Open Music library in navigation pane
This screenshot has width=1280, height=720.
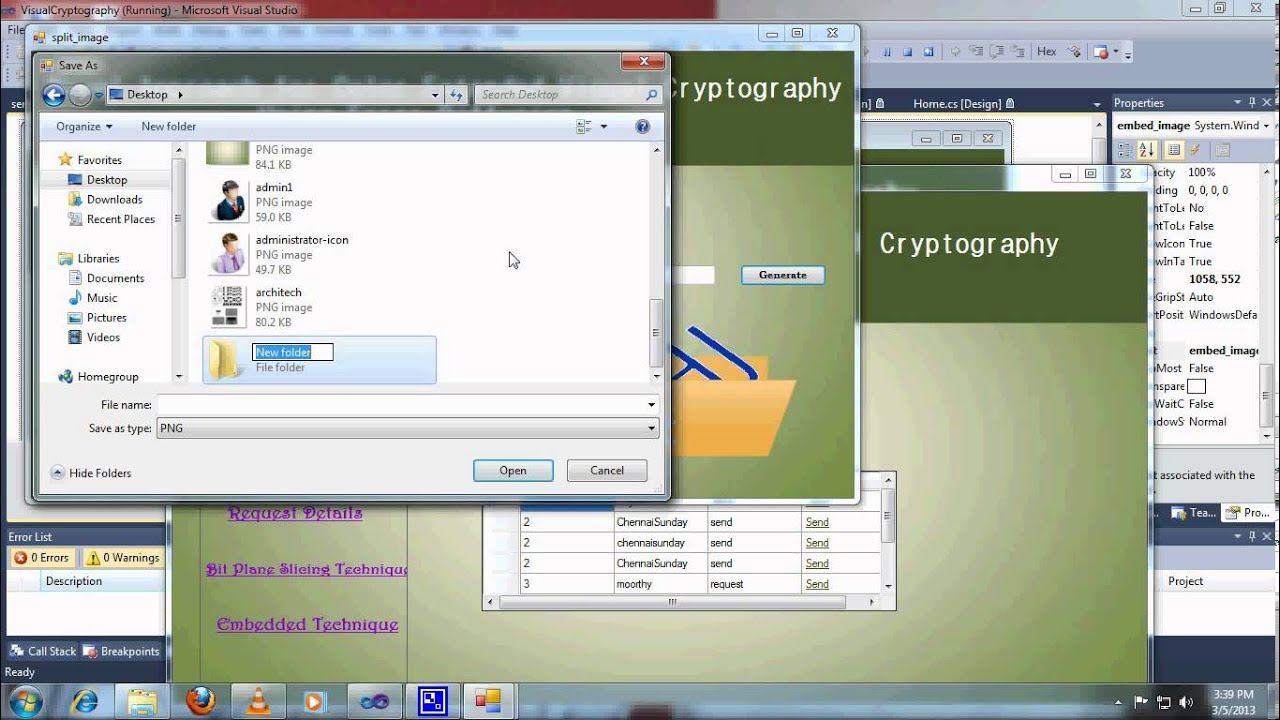(x=102, y=298)
